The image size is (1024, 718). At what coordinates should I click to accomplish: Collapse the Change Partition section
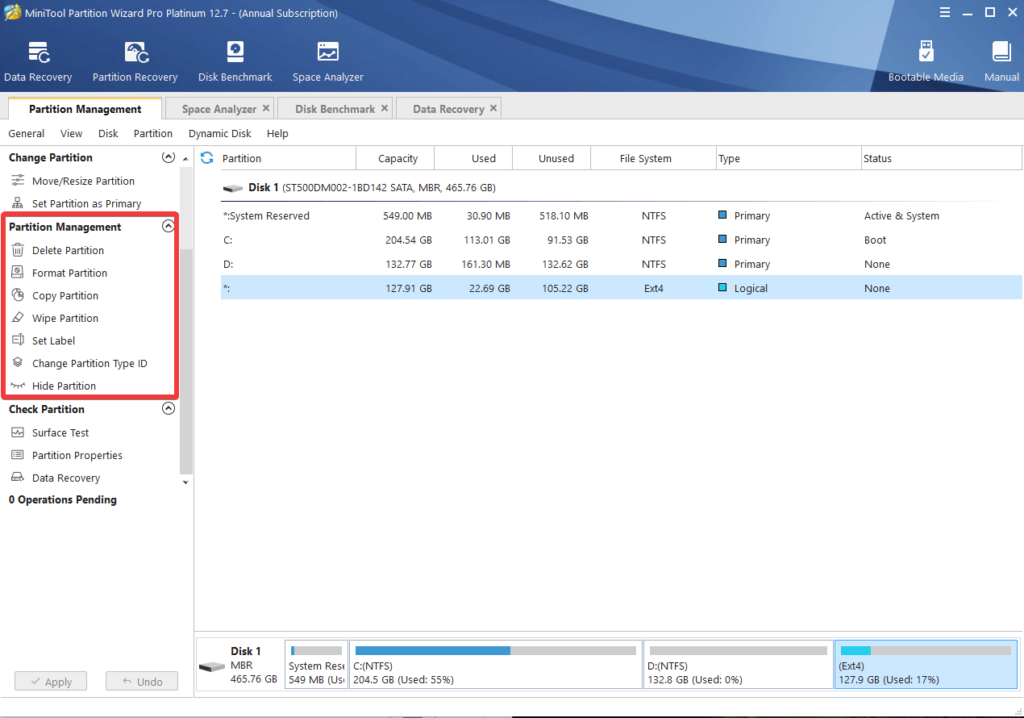click(x=168, y=157)
